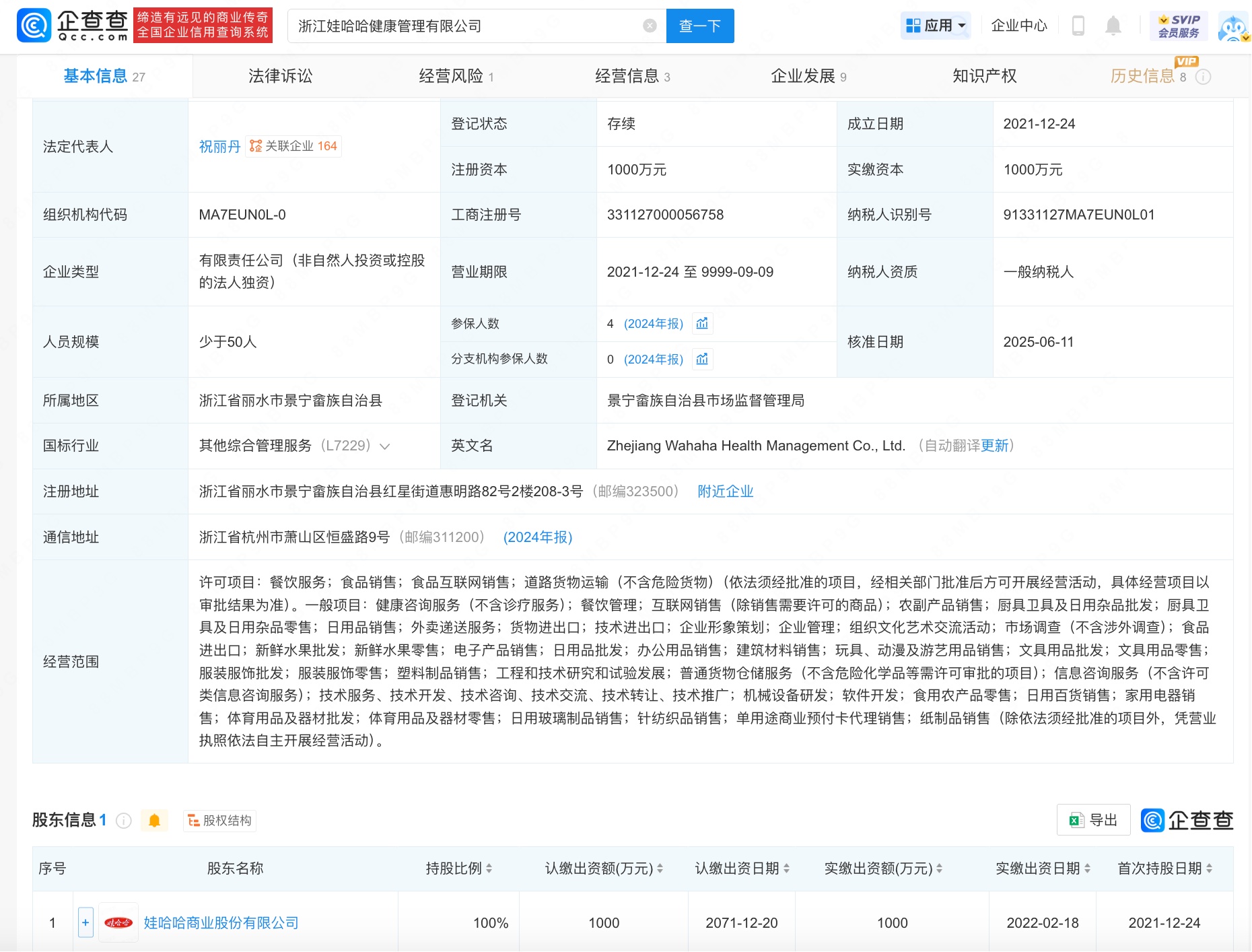Open chart icon for 分支机构参保人数 row
Image resolution: width=1252 pixels, height=952 pixels.
702,359
